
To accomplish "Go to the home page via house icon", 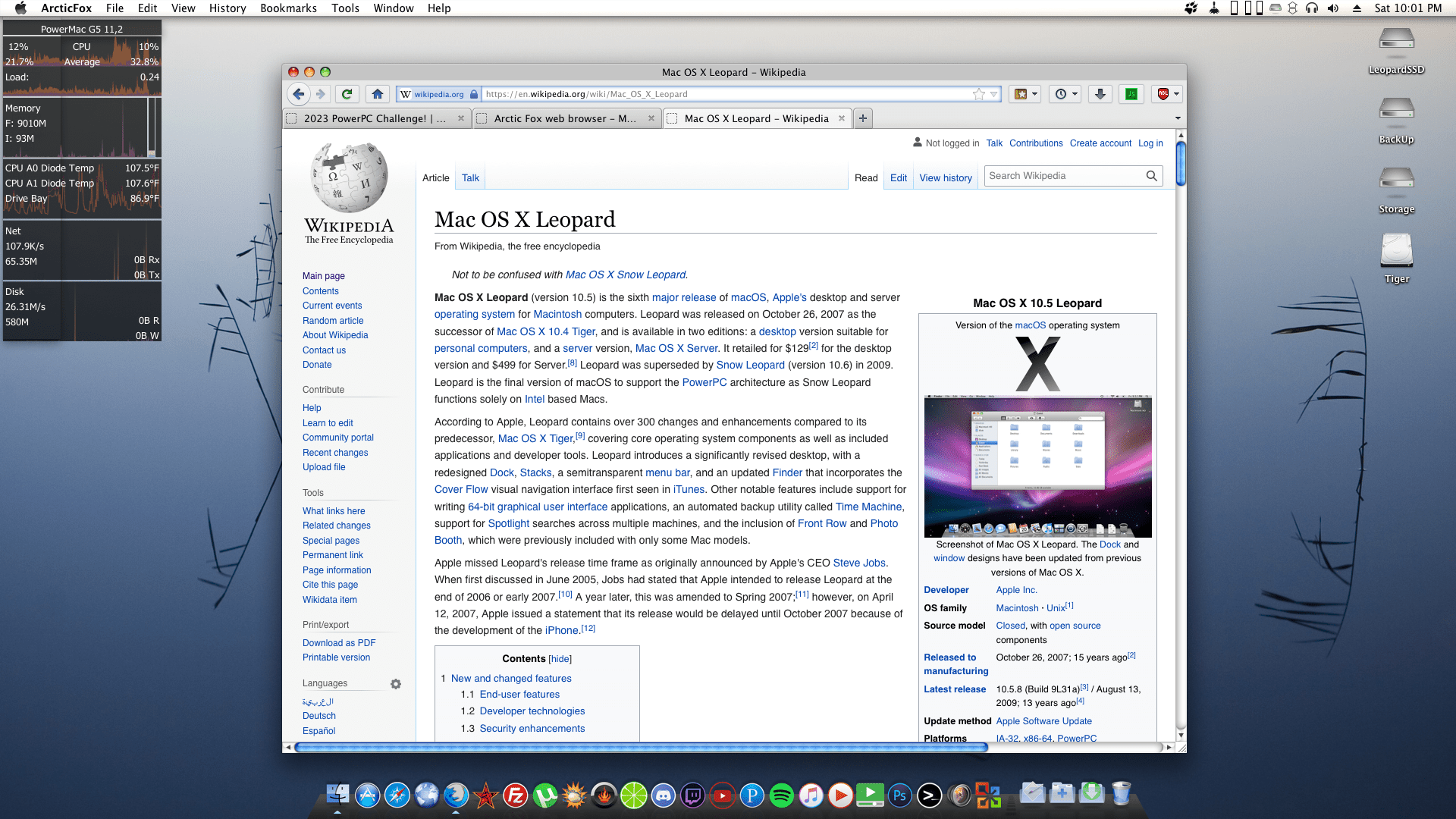I will click(x=377, y=94).
